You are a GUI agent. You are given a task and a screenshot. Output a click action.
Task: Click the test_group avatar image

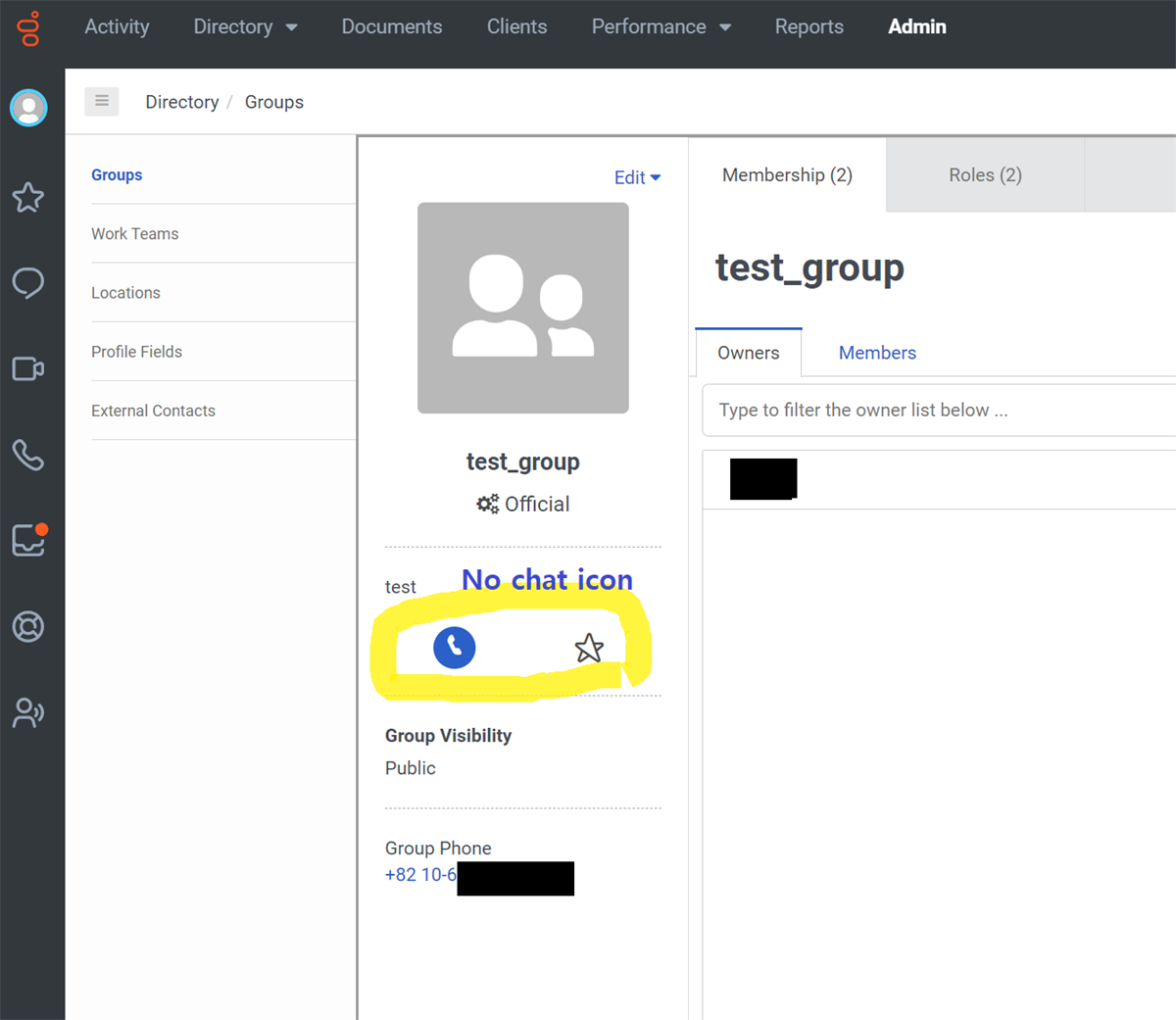522,307
